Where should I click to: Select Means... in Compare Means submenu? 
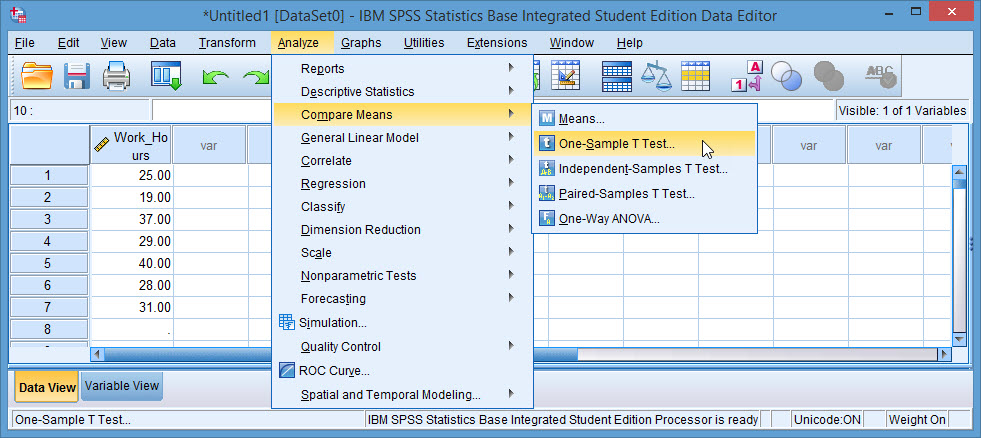644,118
